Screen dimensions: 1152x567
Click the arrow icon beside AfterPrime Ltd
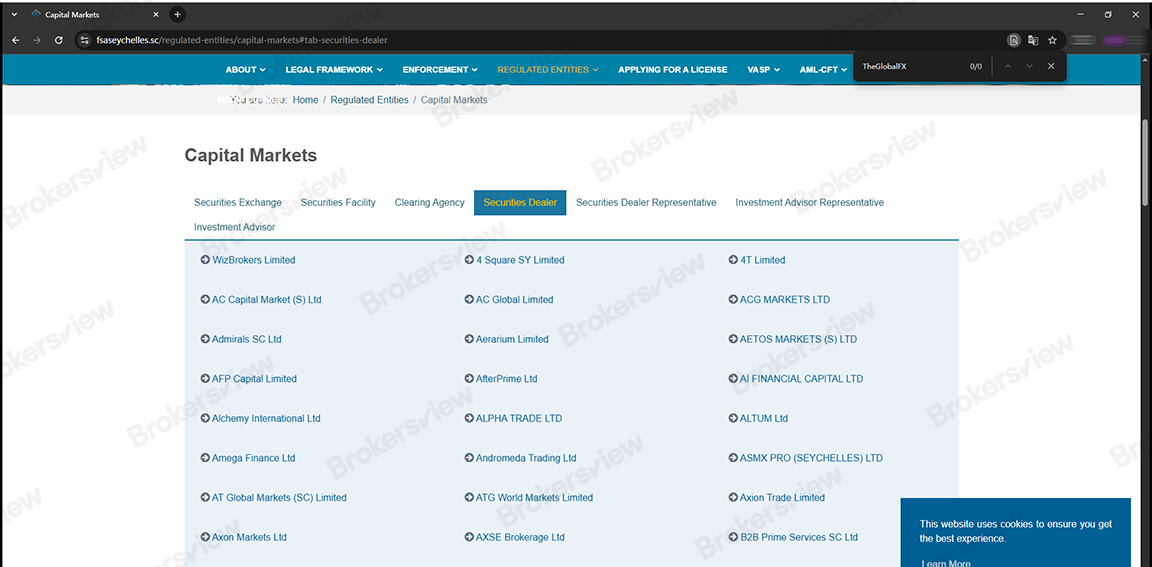[469, 379]
